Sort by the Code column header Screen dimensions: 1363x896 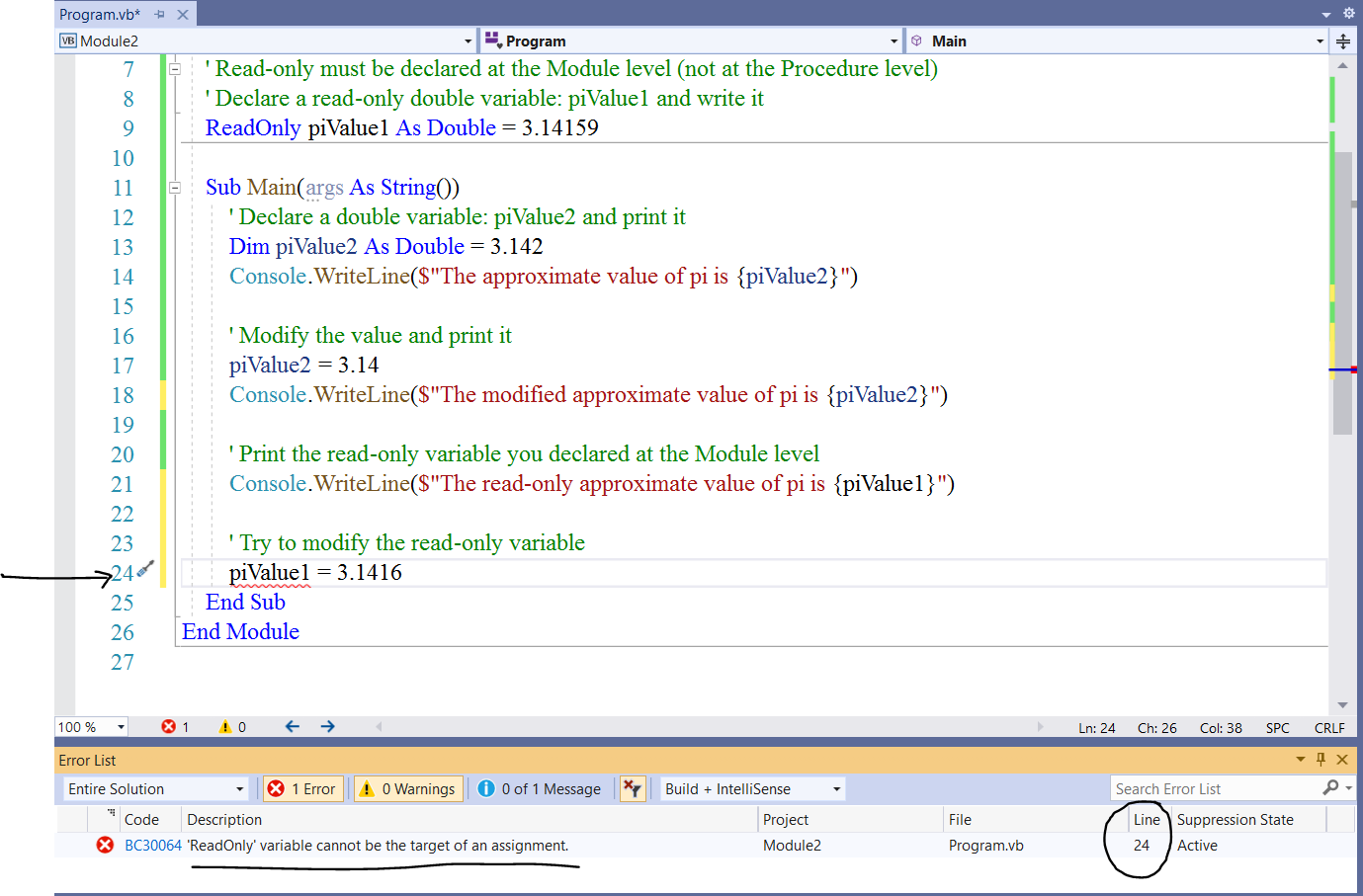click(x=150, y=819)
